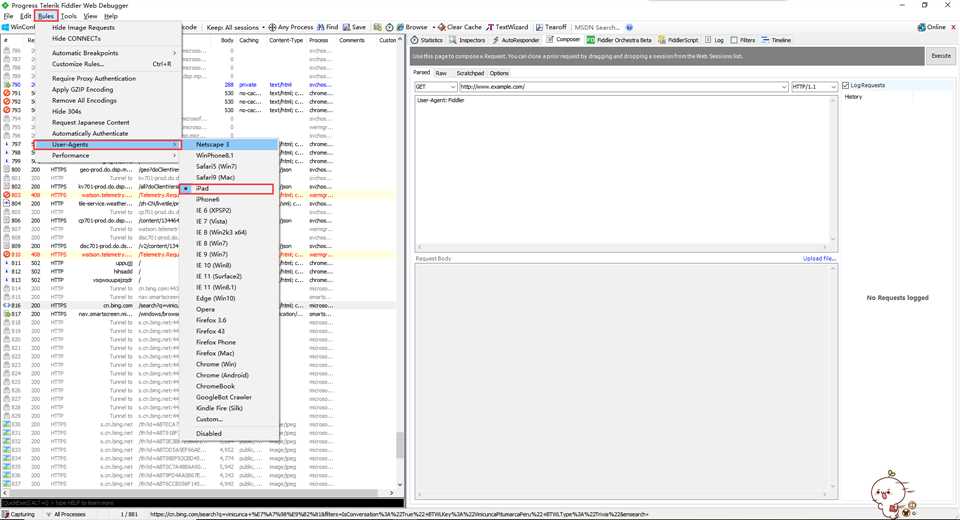Click the camera screenshot toolbar icon
The height and width of the screenshot is (520, 960).
click(378, 27)
